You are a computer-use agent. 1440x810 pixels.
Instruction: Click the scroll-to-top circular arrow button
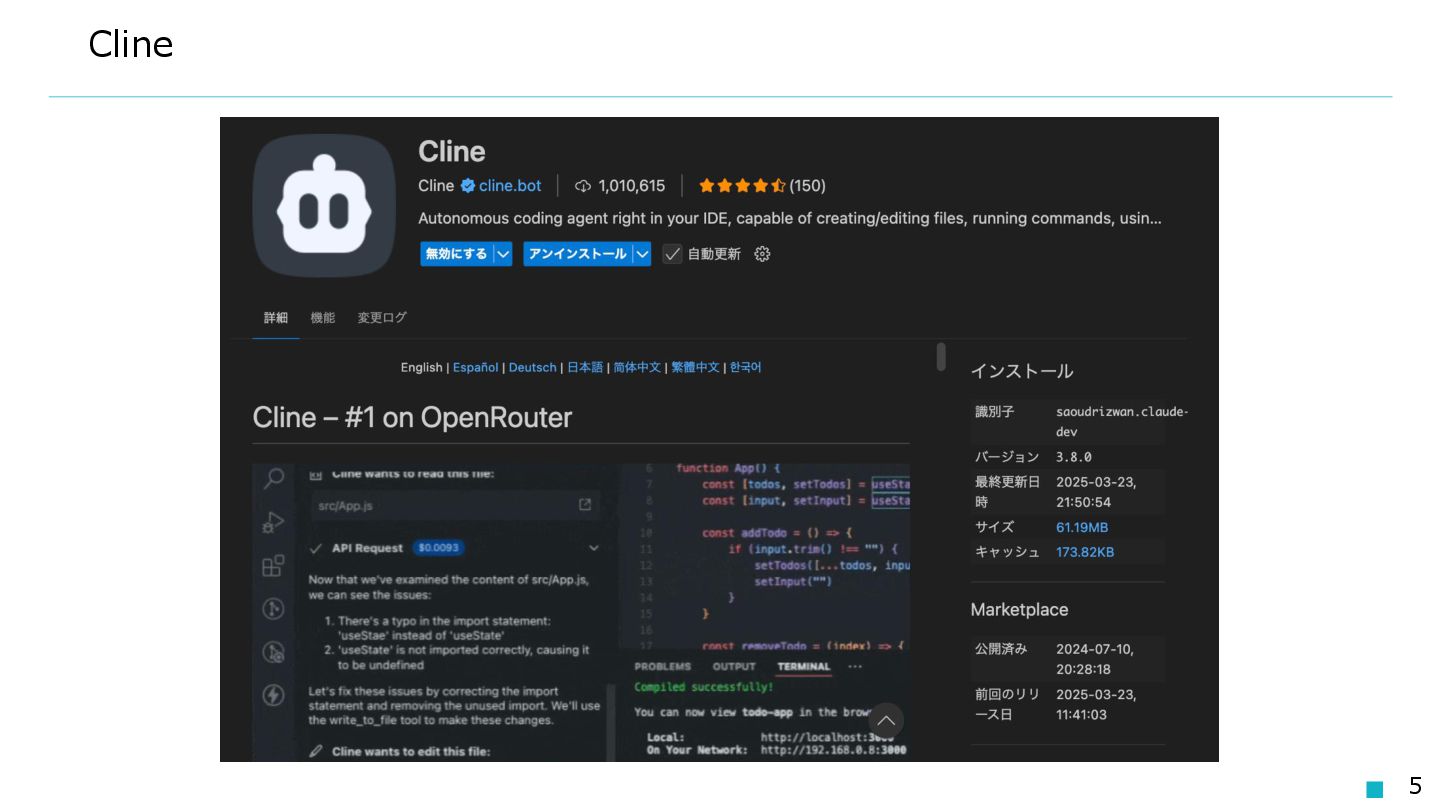click(x=886, y=721)
